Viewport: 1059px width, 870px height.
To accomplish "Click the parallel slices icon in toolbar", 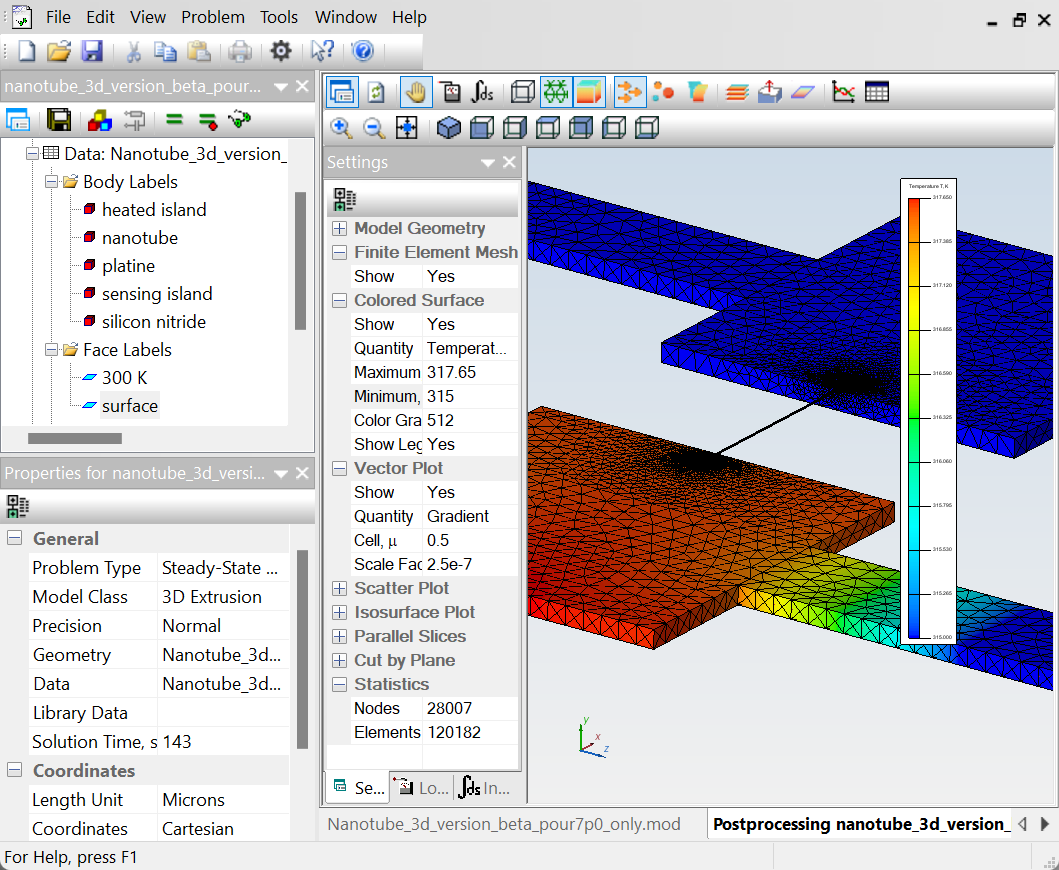I will [737, 92].
